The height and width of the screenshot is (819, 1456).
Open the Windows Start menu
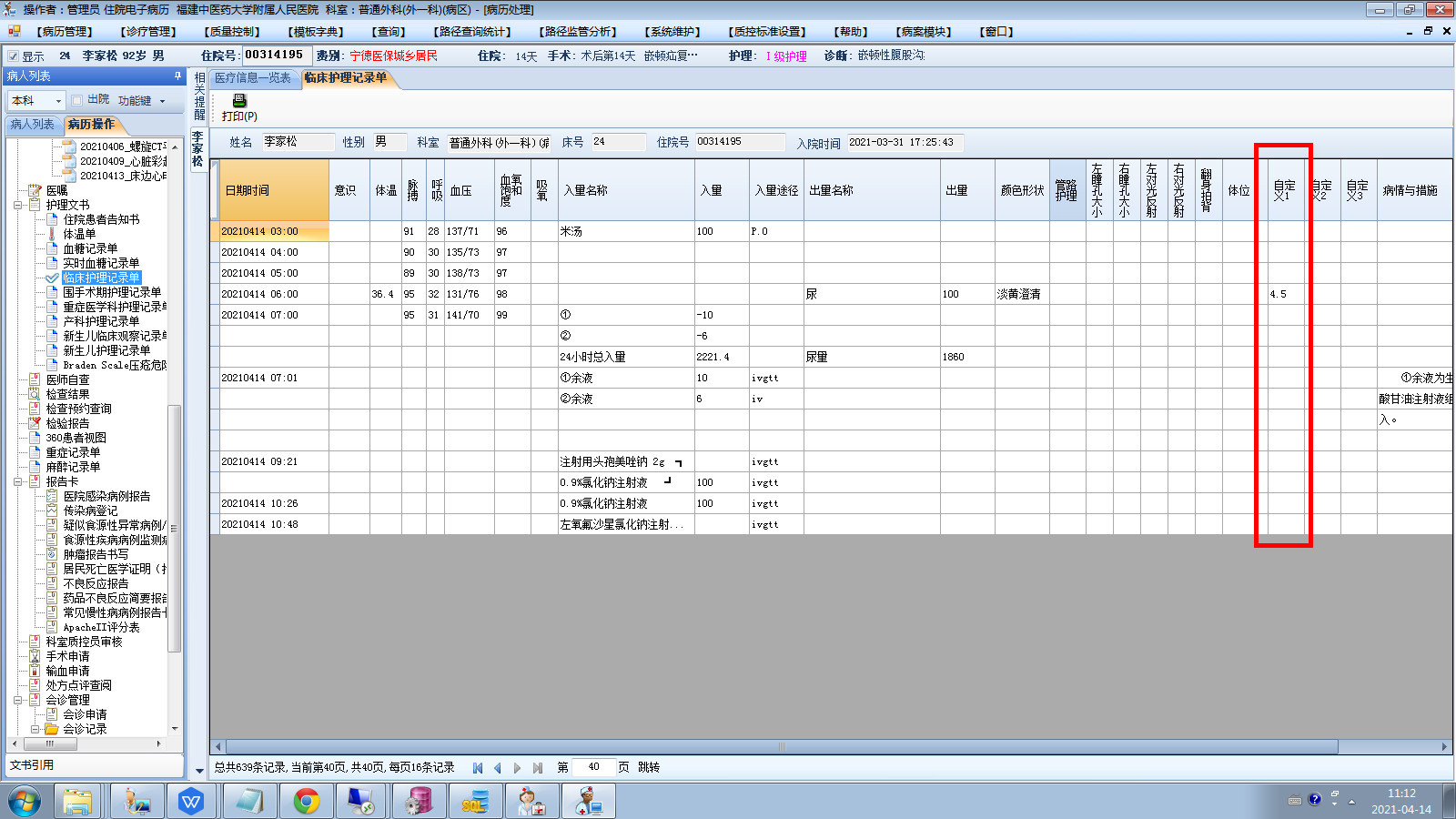tap(25, 802)
